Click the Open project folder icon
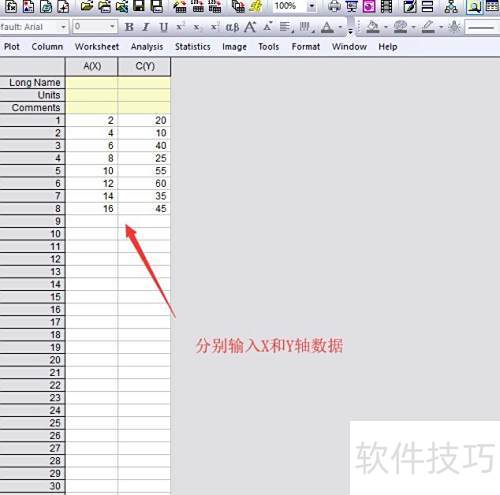Viewport: 500px width, 495px height. point(87,6)
